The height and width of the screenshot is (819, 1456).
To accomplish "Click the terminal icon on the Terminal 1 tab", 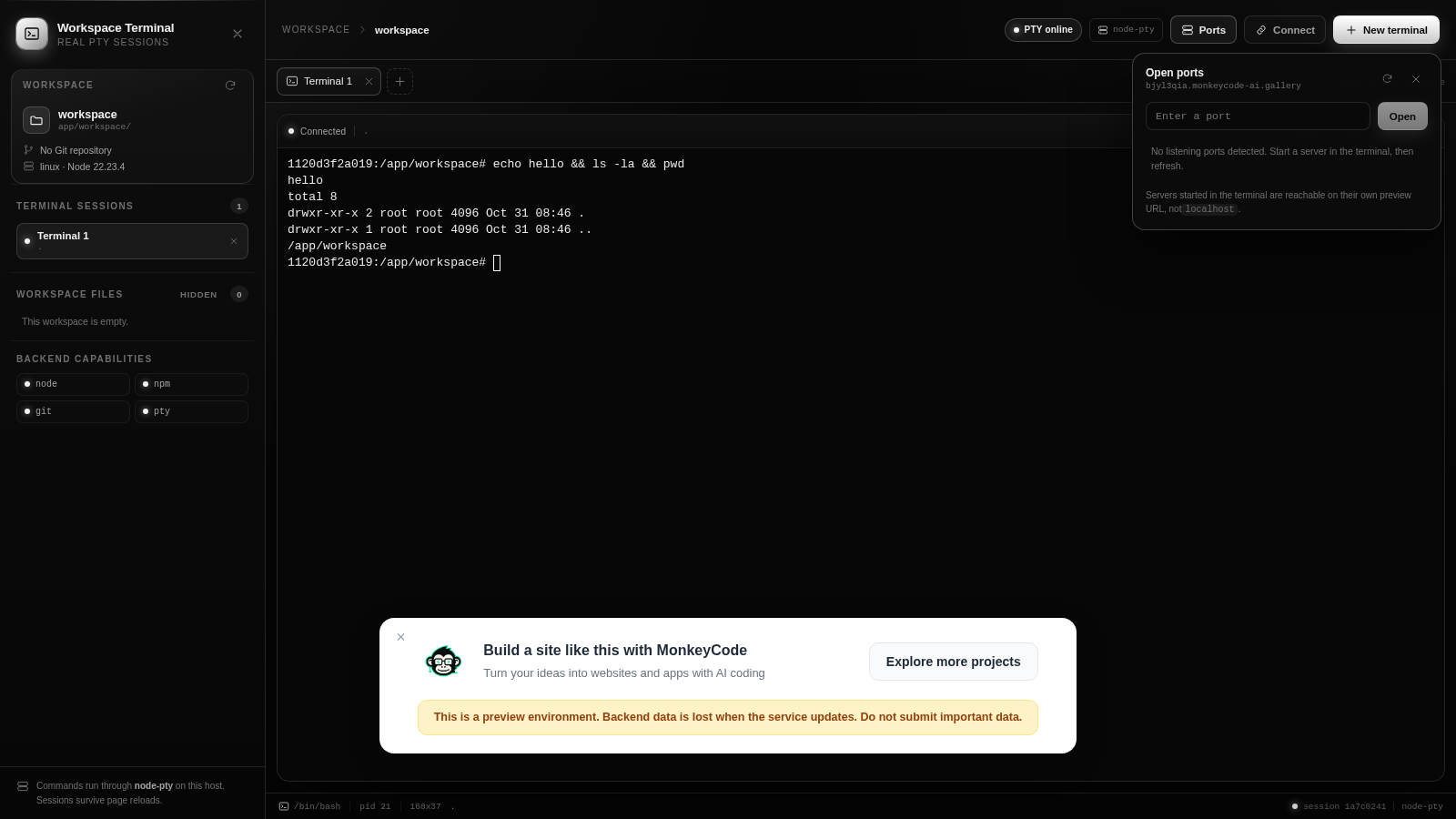I will click(292, 81).
